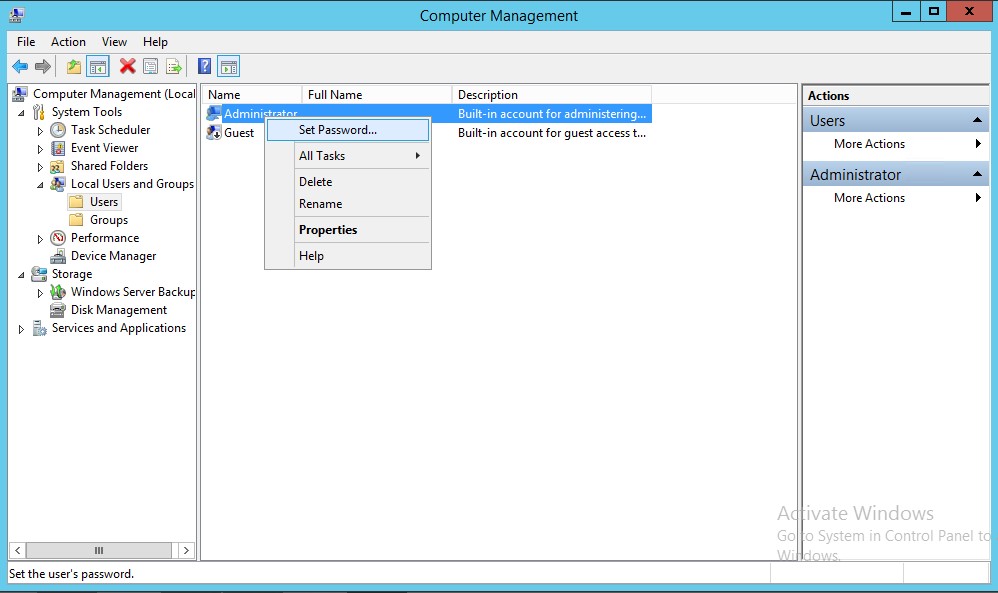Select the Guest user account row
Screen dimensions: 998x593
(x=239, y=133)
